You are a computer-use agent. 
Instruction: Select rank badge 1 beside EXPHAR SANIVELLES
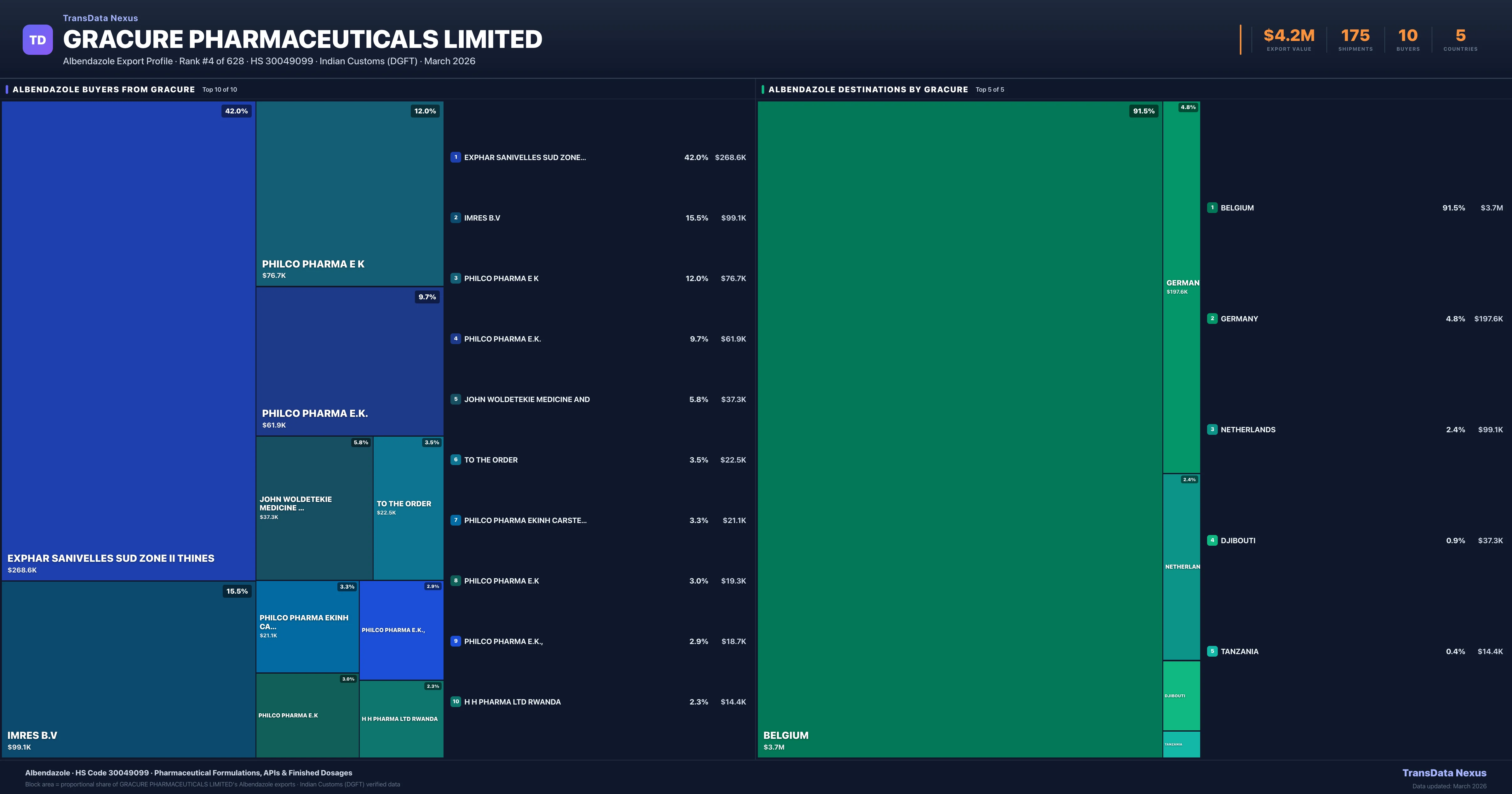(456, 158)
